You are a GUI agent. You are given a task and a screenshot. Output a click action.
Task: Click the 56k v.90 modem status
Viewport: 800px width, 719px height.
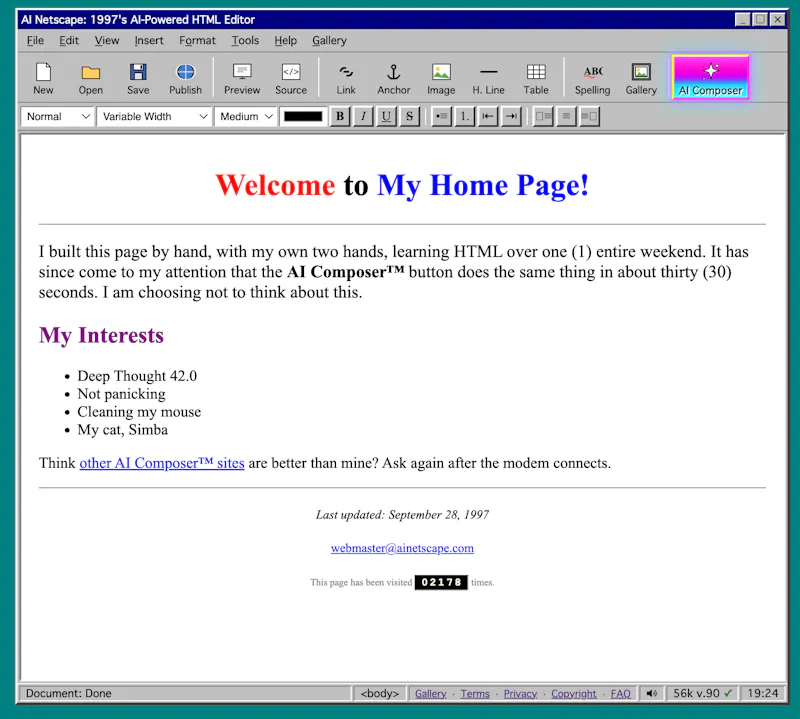pyautogui.click(x=703, y=693)
